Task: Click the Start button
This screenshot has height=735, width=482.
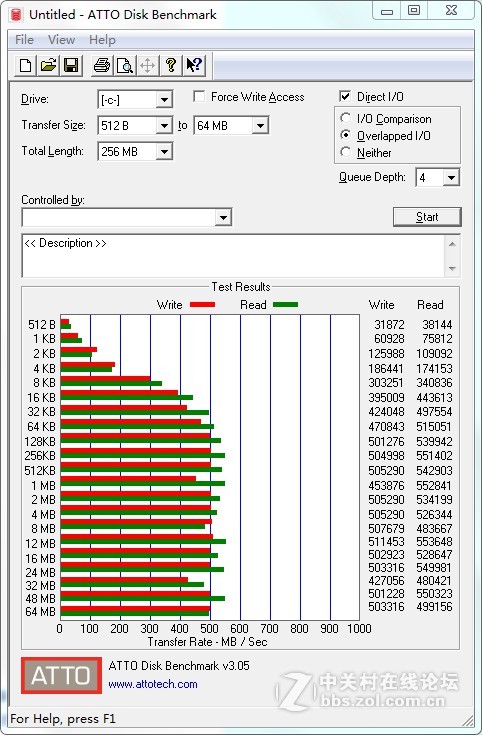Action: (427, 217)
